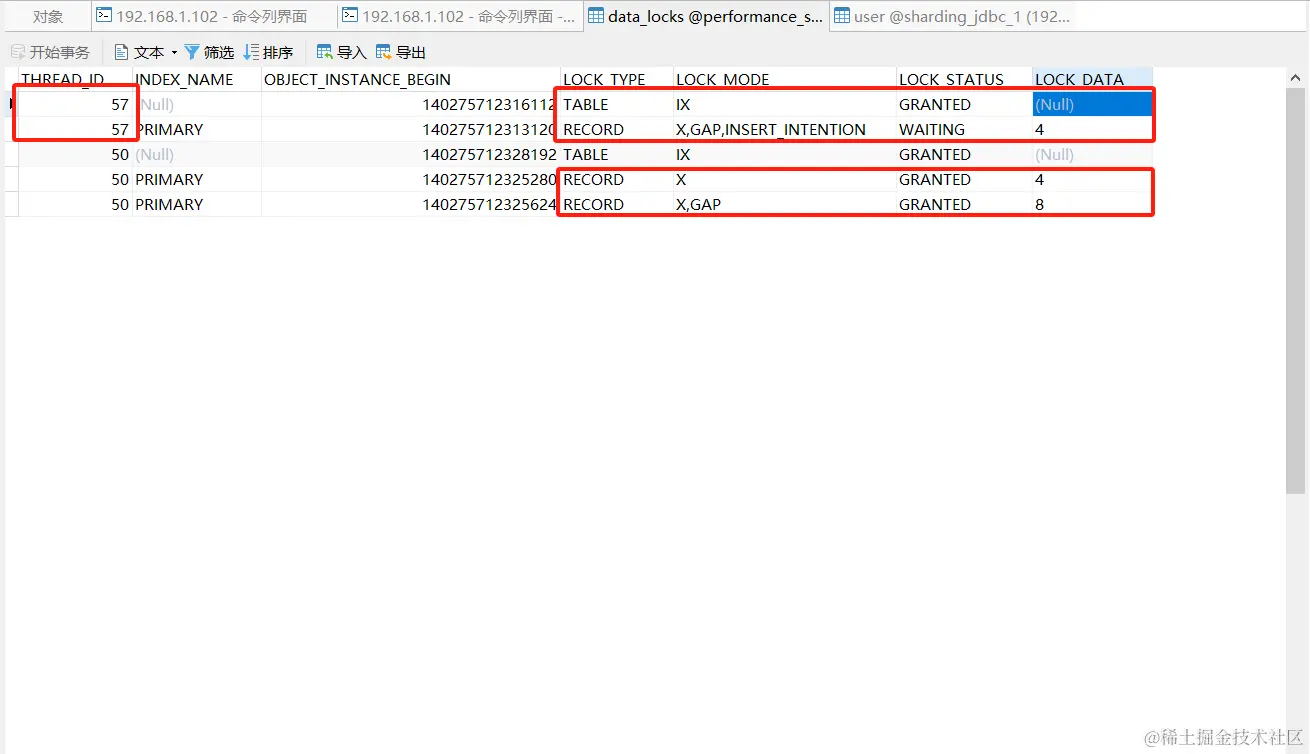This screenshot has height=754, width=1310.
Task: Click the X lock mode cell in row 140275712325280
Action: click(x=785, y=179)
